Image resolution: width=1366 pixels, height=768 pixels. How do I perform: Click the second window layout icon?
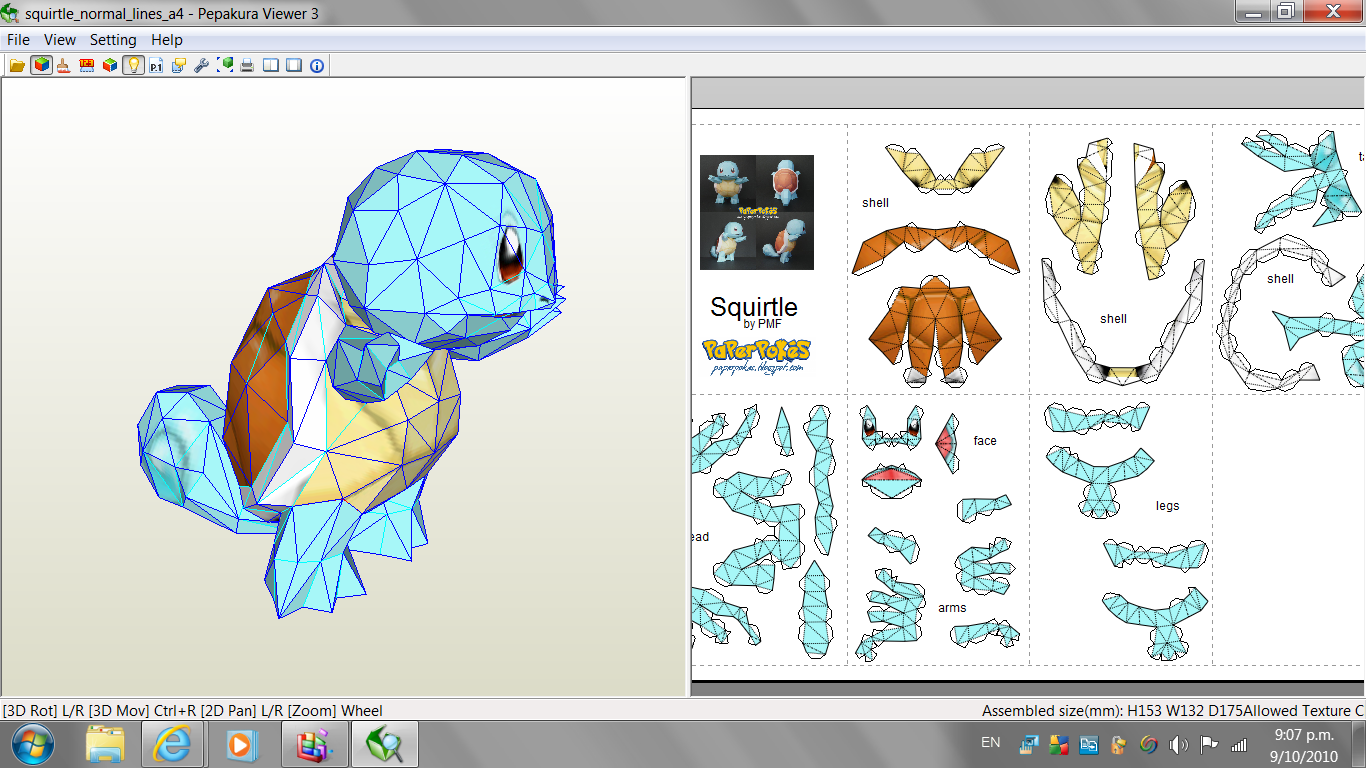pyautogui.click(x=294, y=66)
